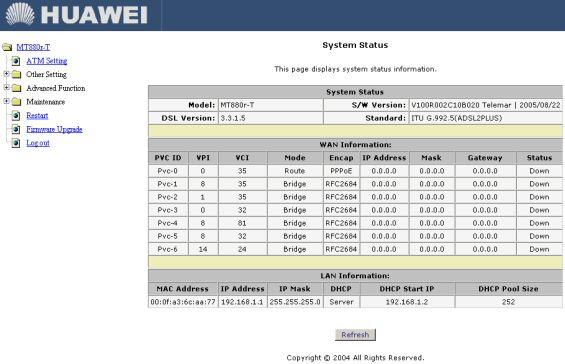Click the folder icon beside Maintenance
Image resolution: width=565 pixels, height=364 pixels.
pyautogui.click(x=17, y=102)
